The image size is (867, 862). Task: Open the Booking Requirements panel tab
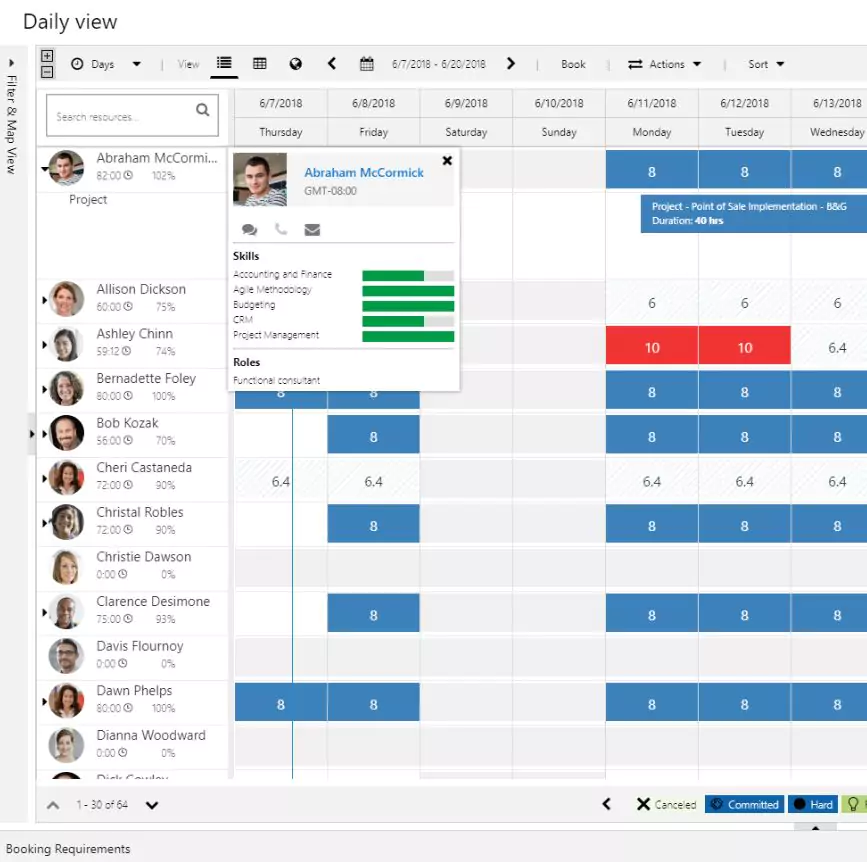(68, 849)
